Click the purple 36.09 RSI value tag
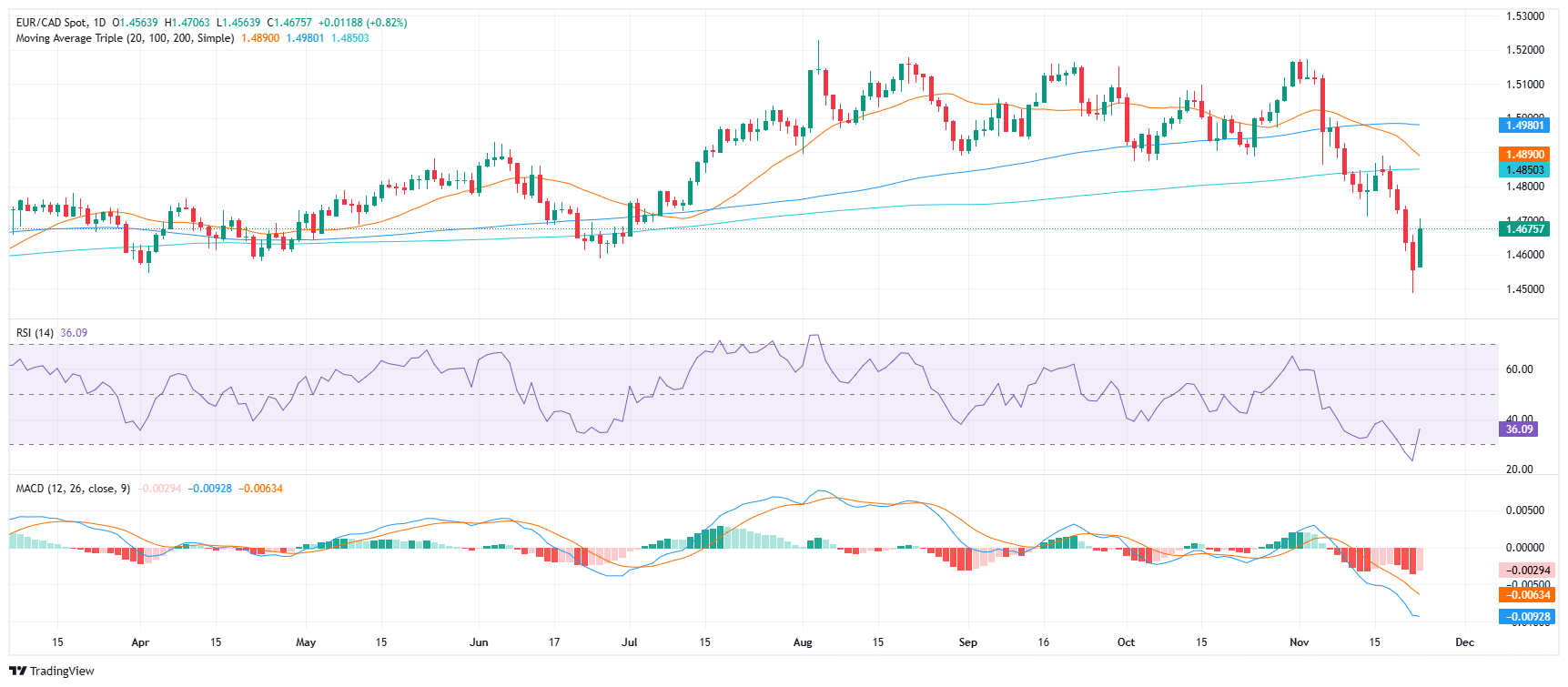Image resolution: width=1568 pixels, height=687 pixels. pos(1519,429)
